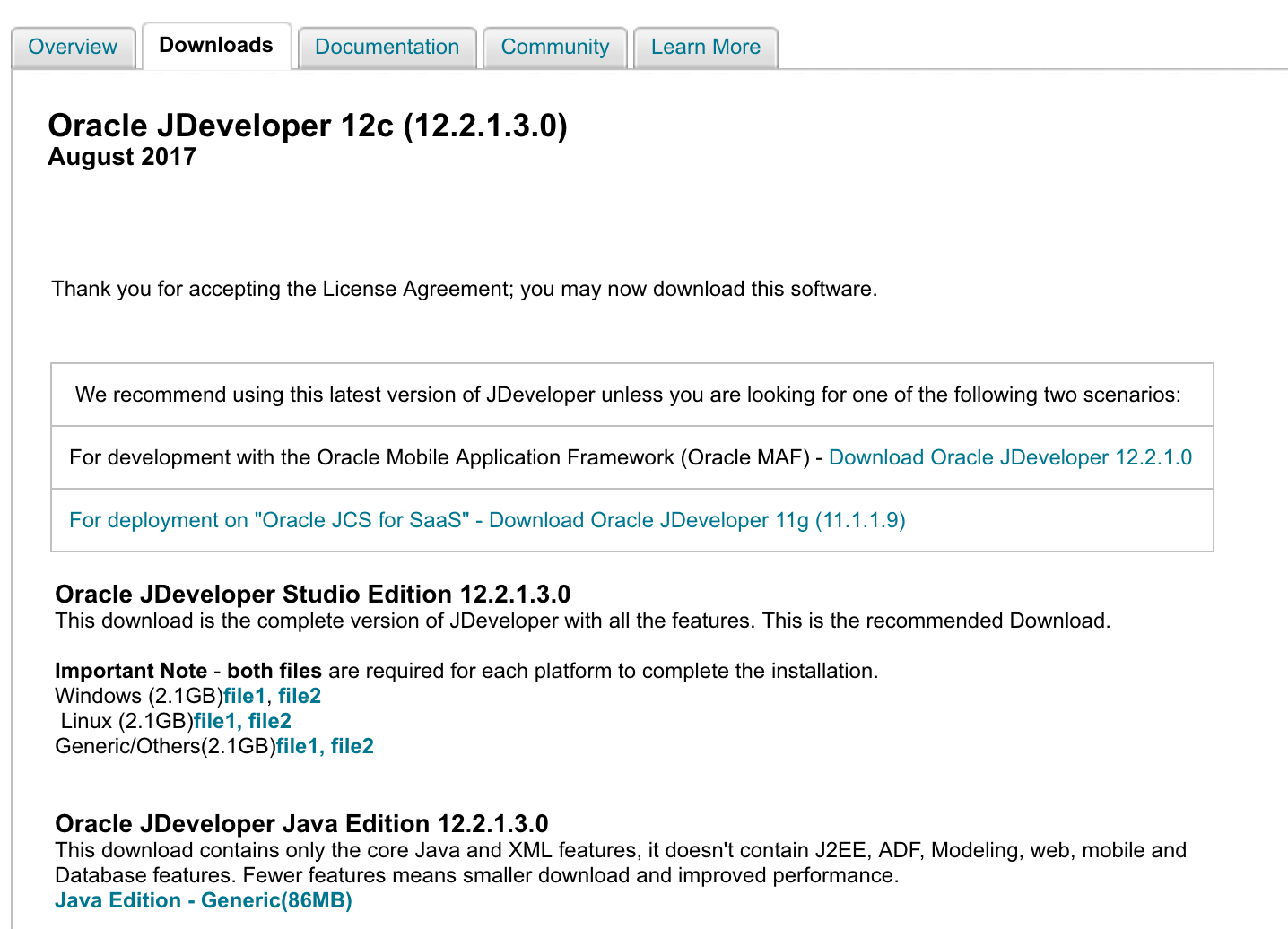
Task: Go to the Community tab
Action: [554, 47]
